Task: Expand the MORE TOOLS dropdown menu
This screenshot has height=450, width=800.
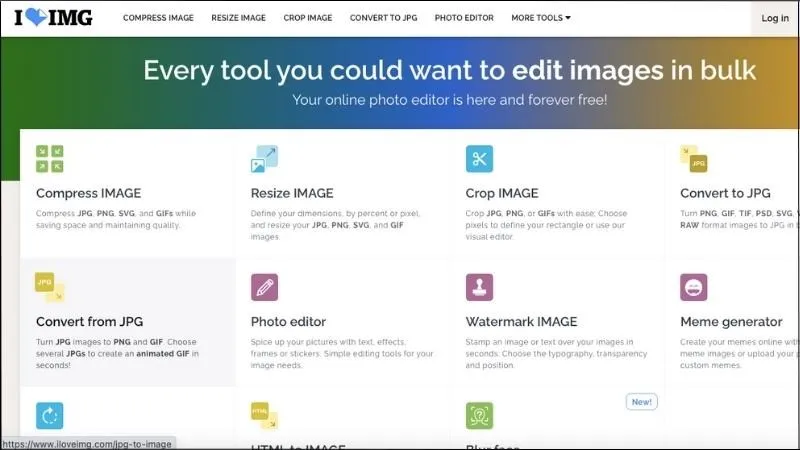Action: [541, 18]
